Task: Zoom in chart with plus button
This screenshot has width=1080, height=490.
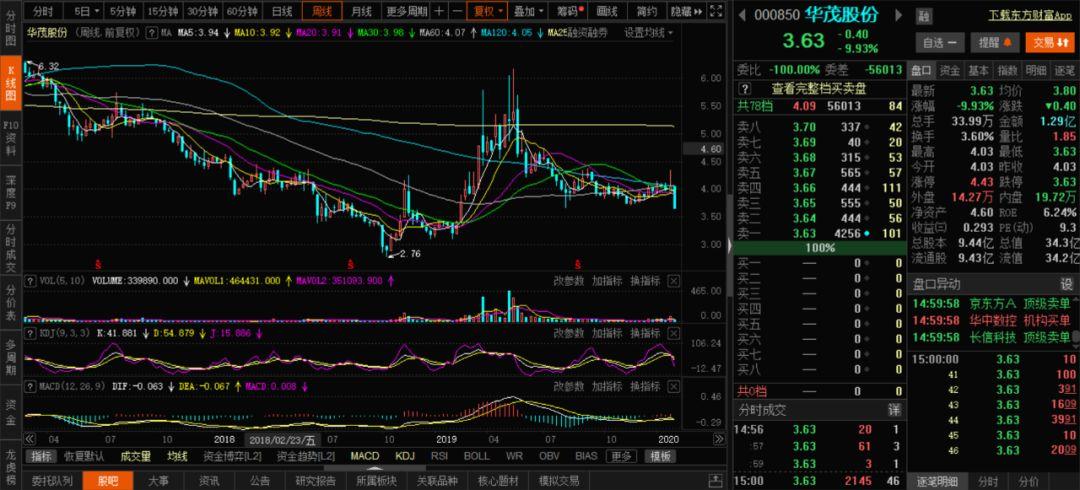Action: [x=439, y=11]
